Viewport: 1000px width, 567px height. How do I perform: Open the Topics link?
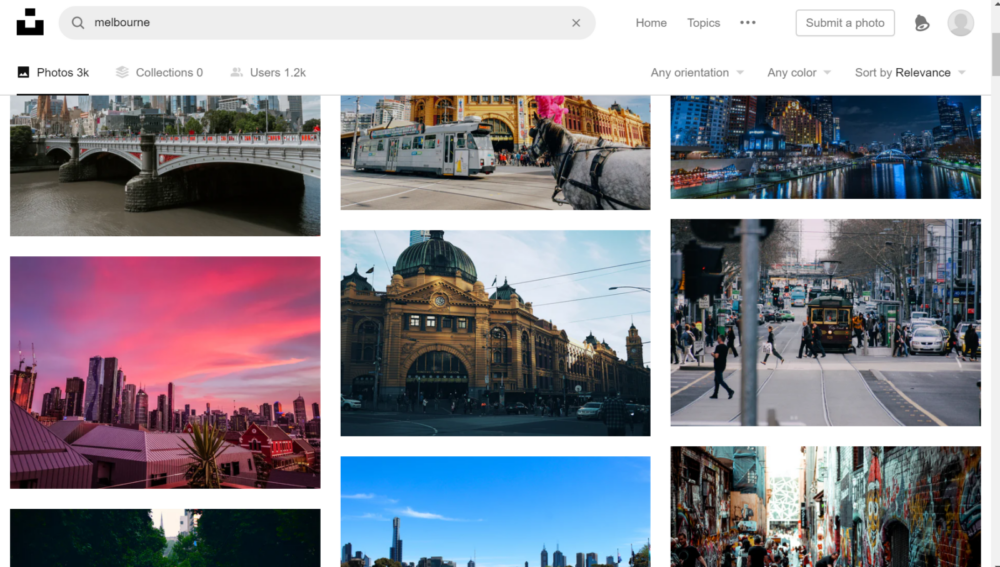click(703, 23)
